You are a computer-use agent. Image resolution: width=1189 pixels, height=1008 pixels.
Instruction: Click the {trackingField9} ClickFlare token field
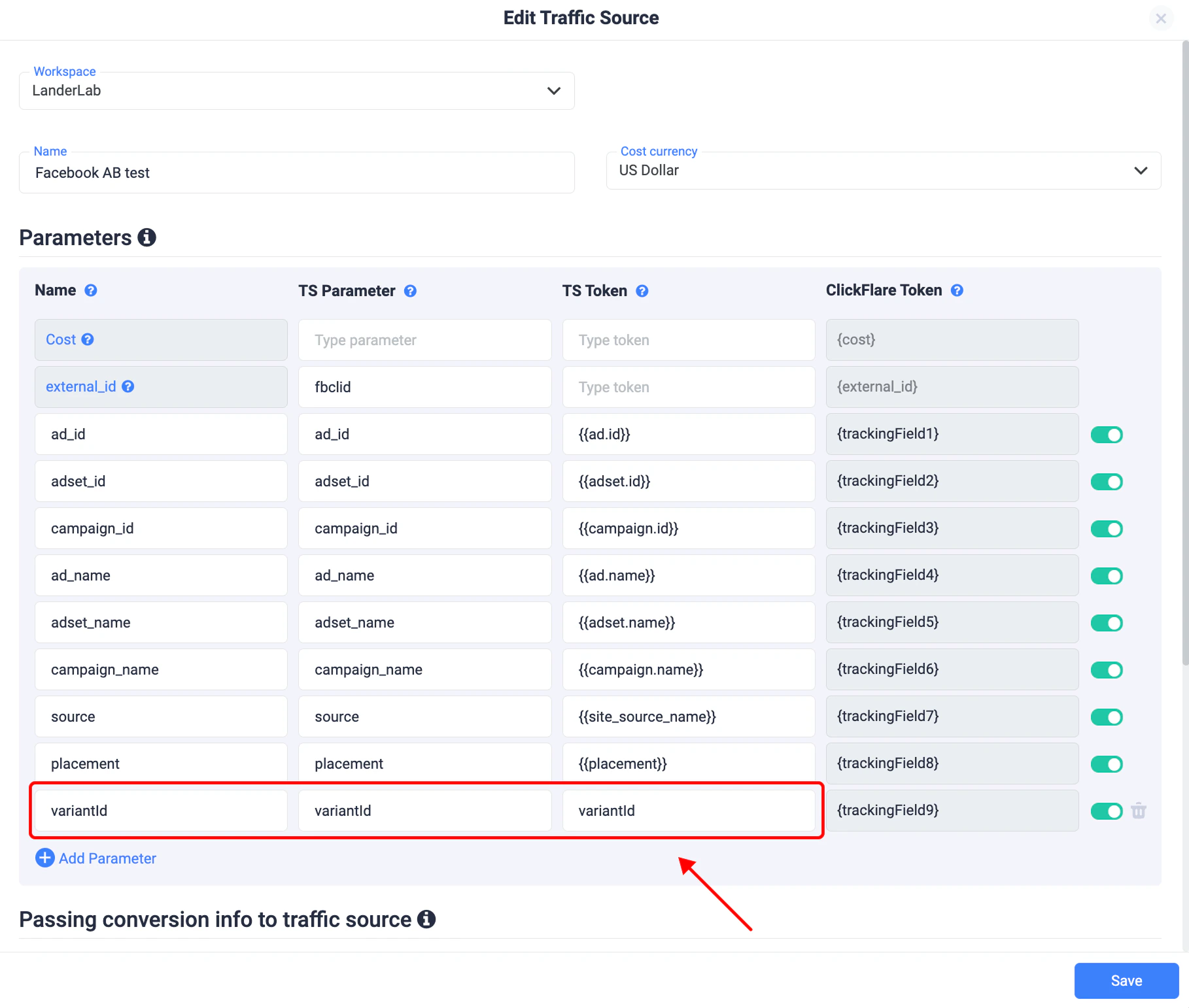[x=952, y=811]
